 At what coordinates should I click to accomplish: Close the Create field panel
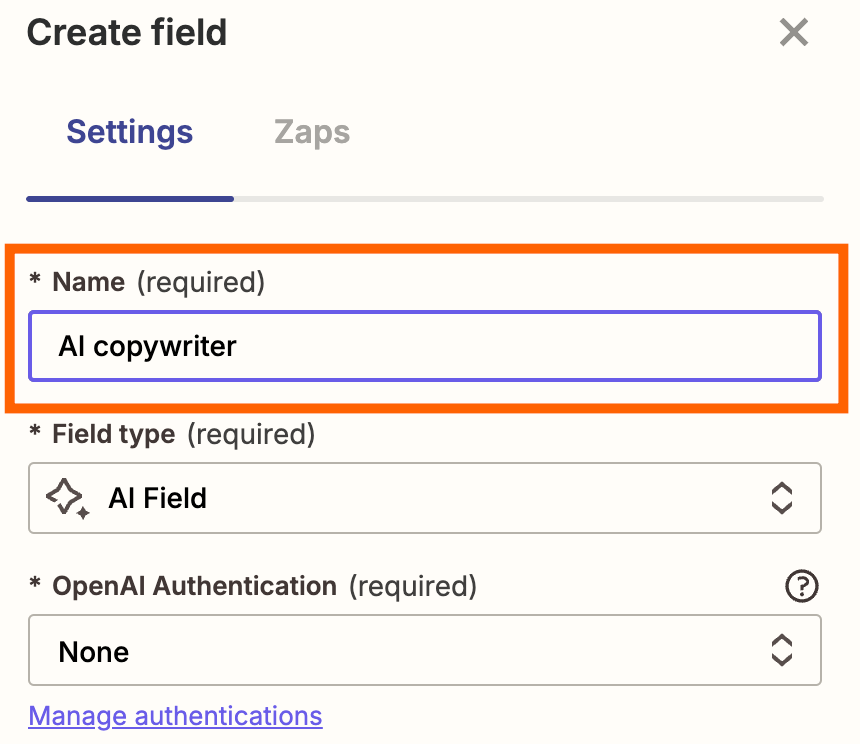click(x=794, y=33)
